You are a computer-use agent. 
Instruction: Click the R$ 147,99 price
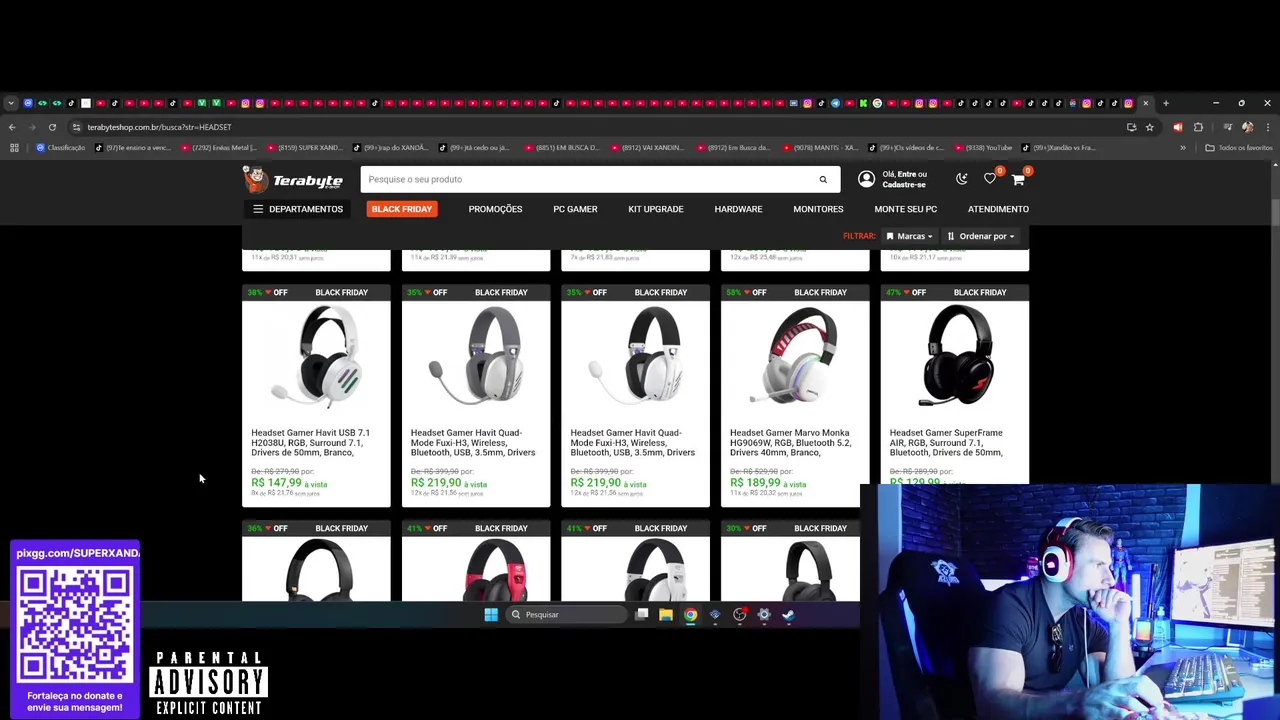pyautogui.click(x=276, y=483)
